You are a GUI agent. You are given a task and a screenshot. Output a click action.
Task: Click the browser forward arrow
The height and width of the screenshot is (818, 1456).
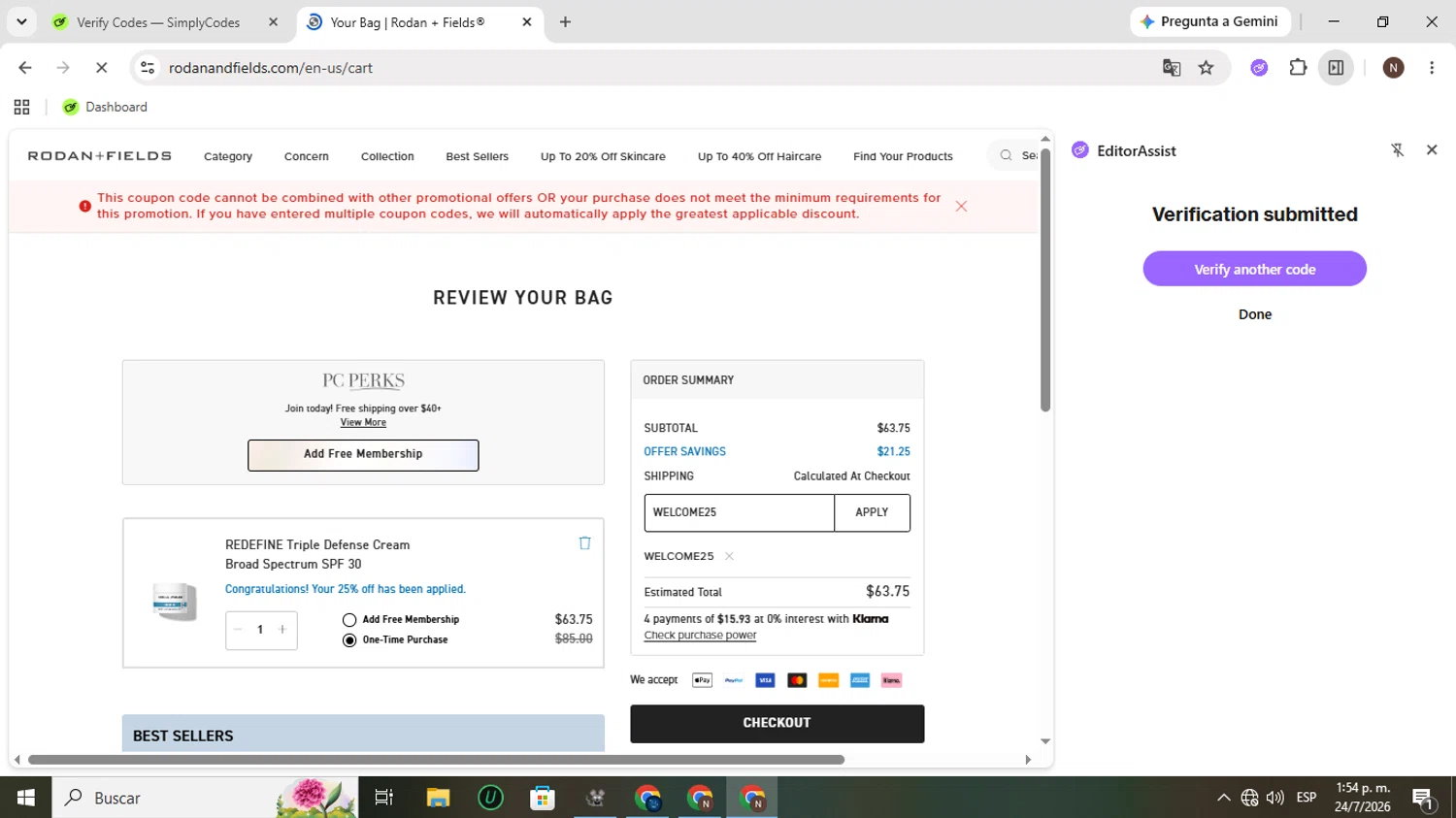click(x=63, y=68)
